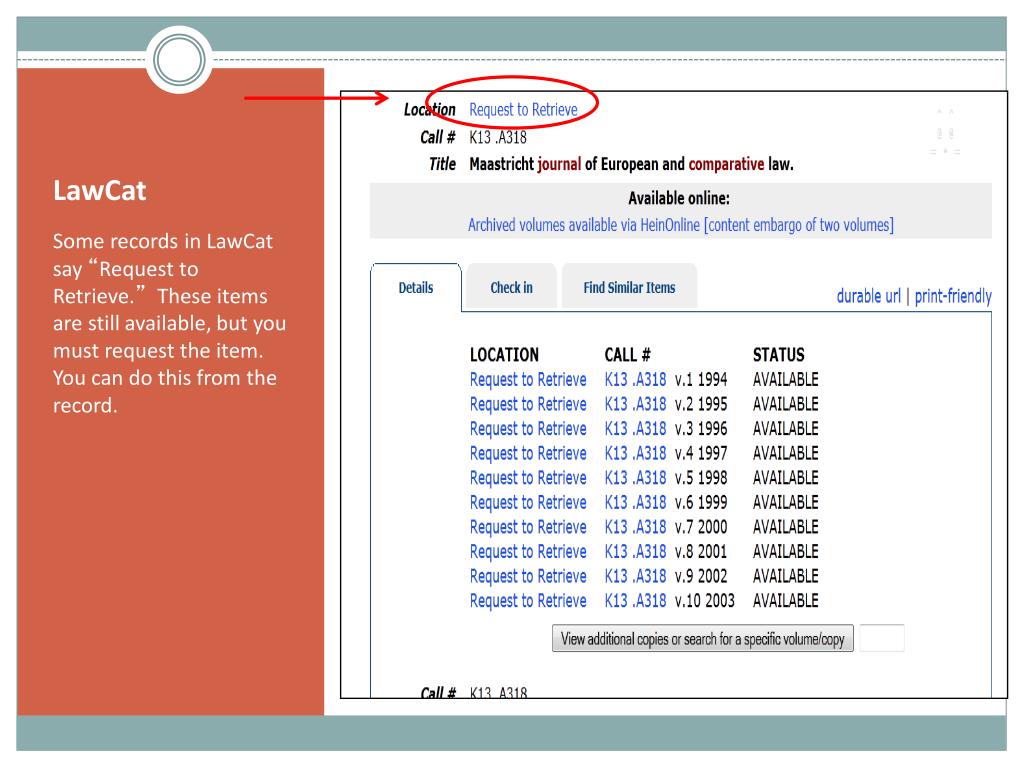Click the durable url link

click(868, 296)
